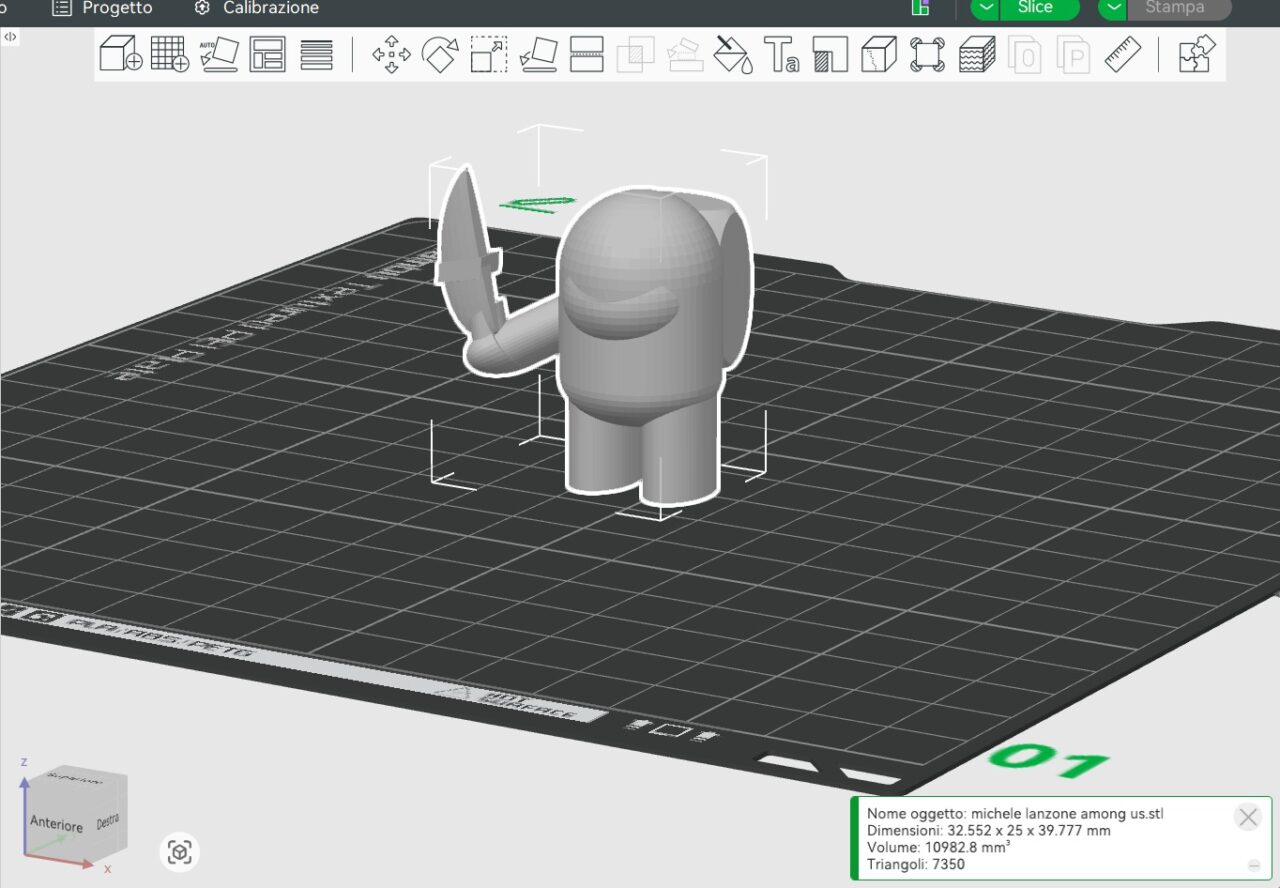Open the Measure ruler tool
Viewport: 1280px width, 888px height.
[1123, 54]
